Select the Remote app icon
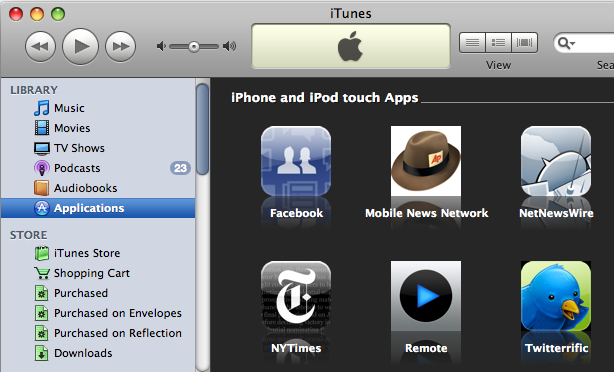 (x=426, y=296)
